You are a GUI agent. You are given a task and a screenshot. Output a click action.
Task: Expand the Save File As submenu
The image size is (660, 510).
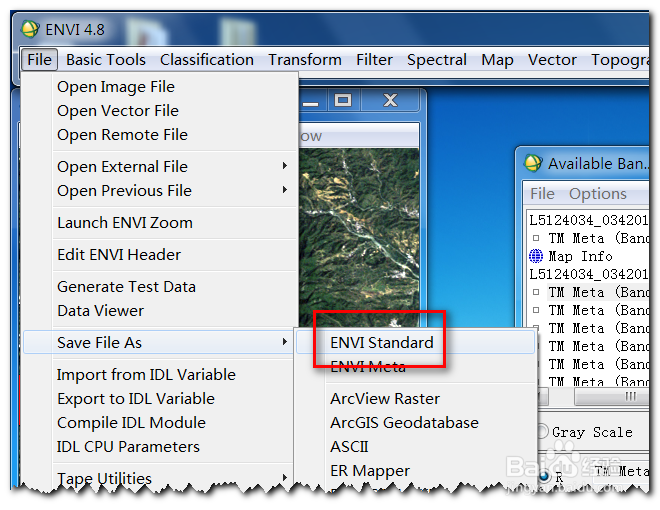[158, 342]
